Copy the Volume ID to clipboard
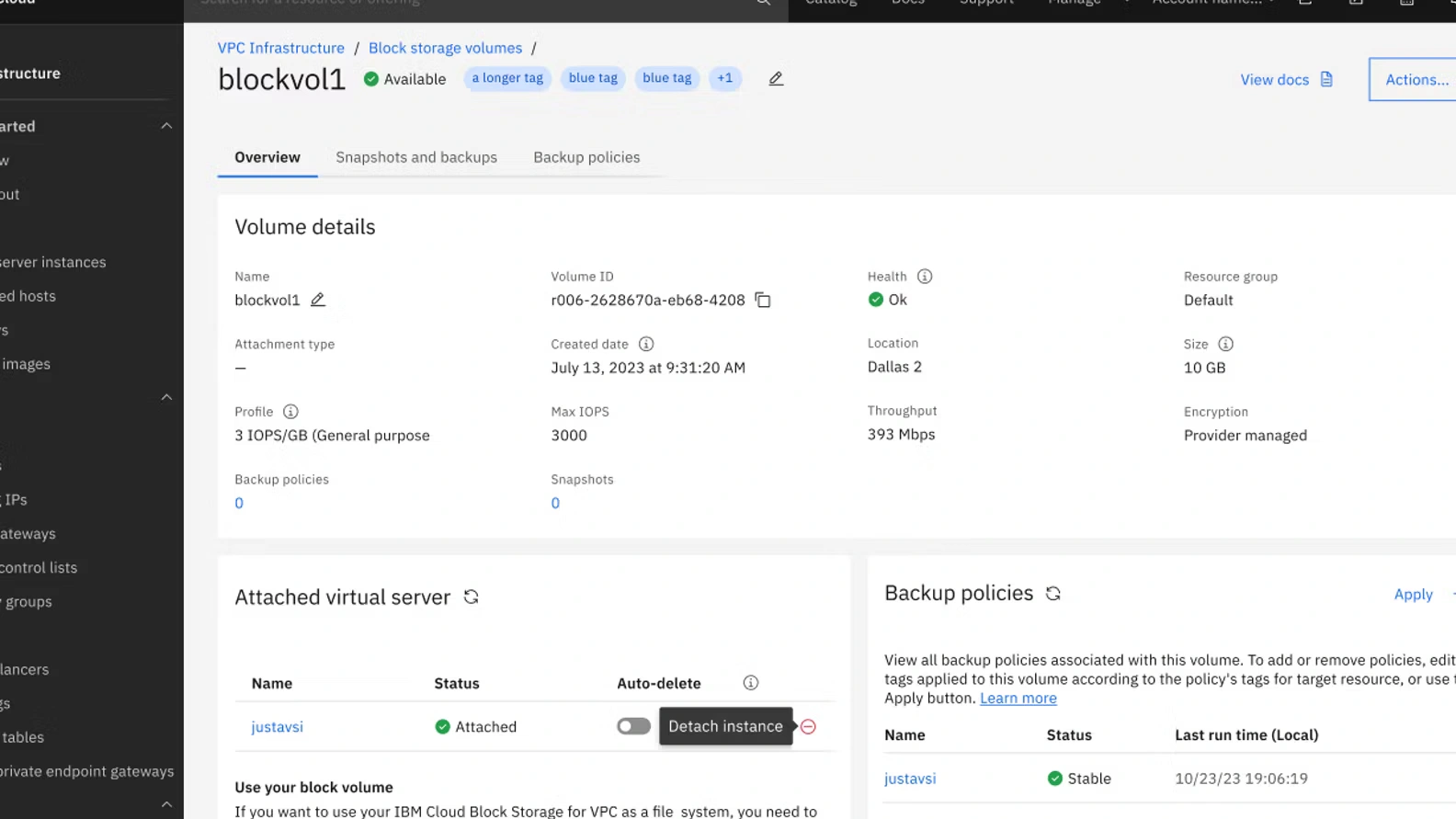The height and width of the screenshot is (819, 1456). [763, 300]
